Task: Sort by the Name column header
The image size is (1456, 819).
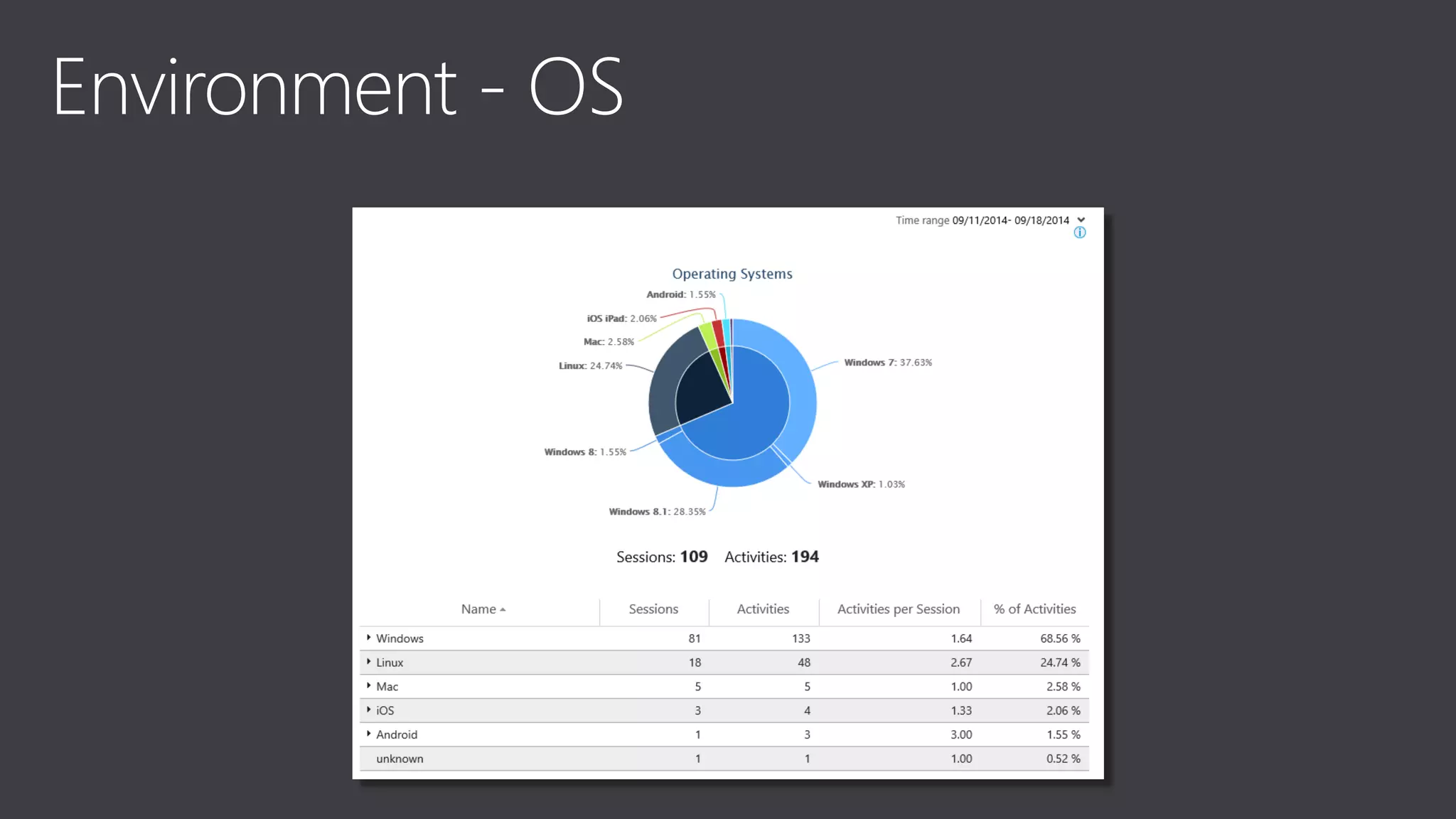Action: tap(483, 609)
